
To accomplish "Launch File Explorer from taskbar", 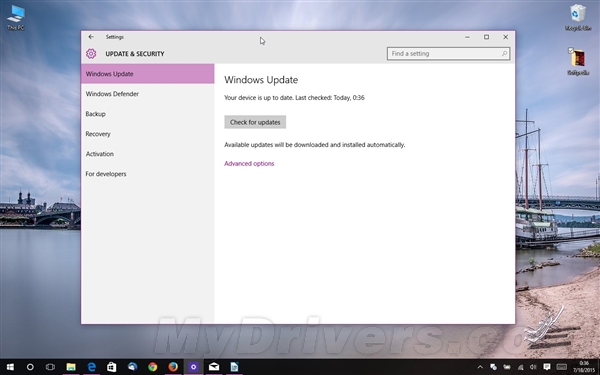I will point(71,367).
